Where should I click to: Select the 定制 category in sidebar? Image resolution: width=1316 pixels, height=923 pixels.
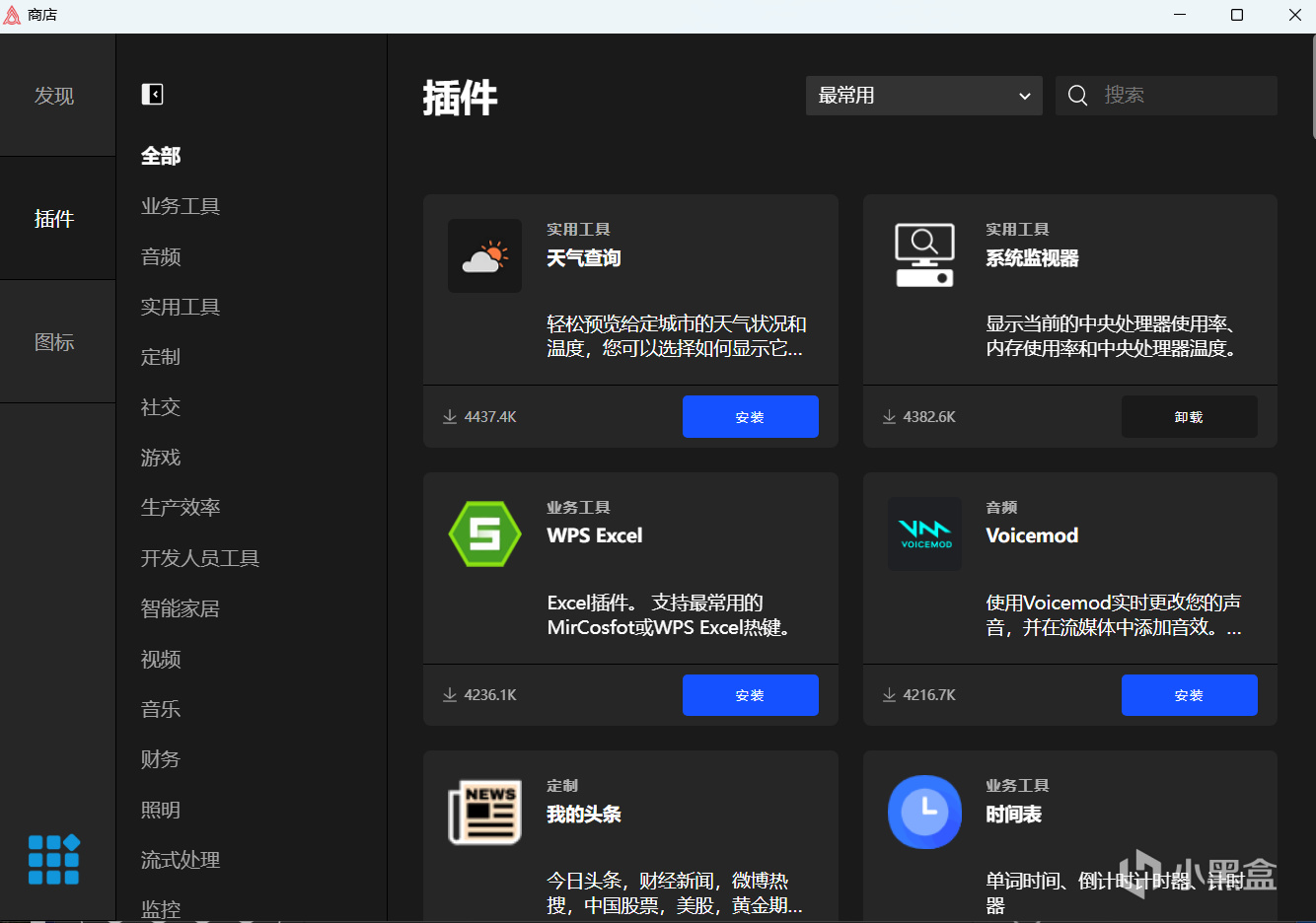pos(161,357)
